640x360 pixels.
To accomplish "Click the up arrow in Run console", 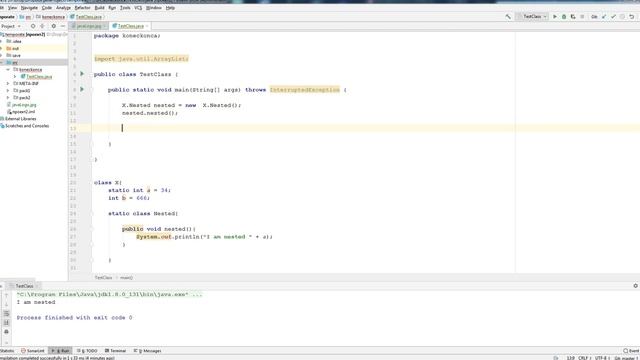I will 6,296.
